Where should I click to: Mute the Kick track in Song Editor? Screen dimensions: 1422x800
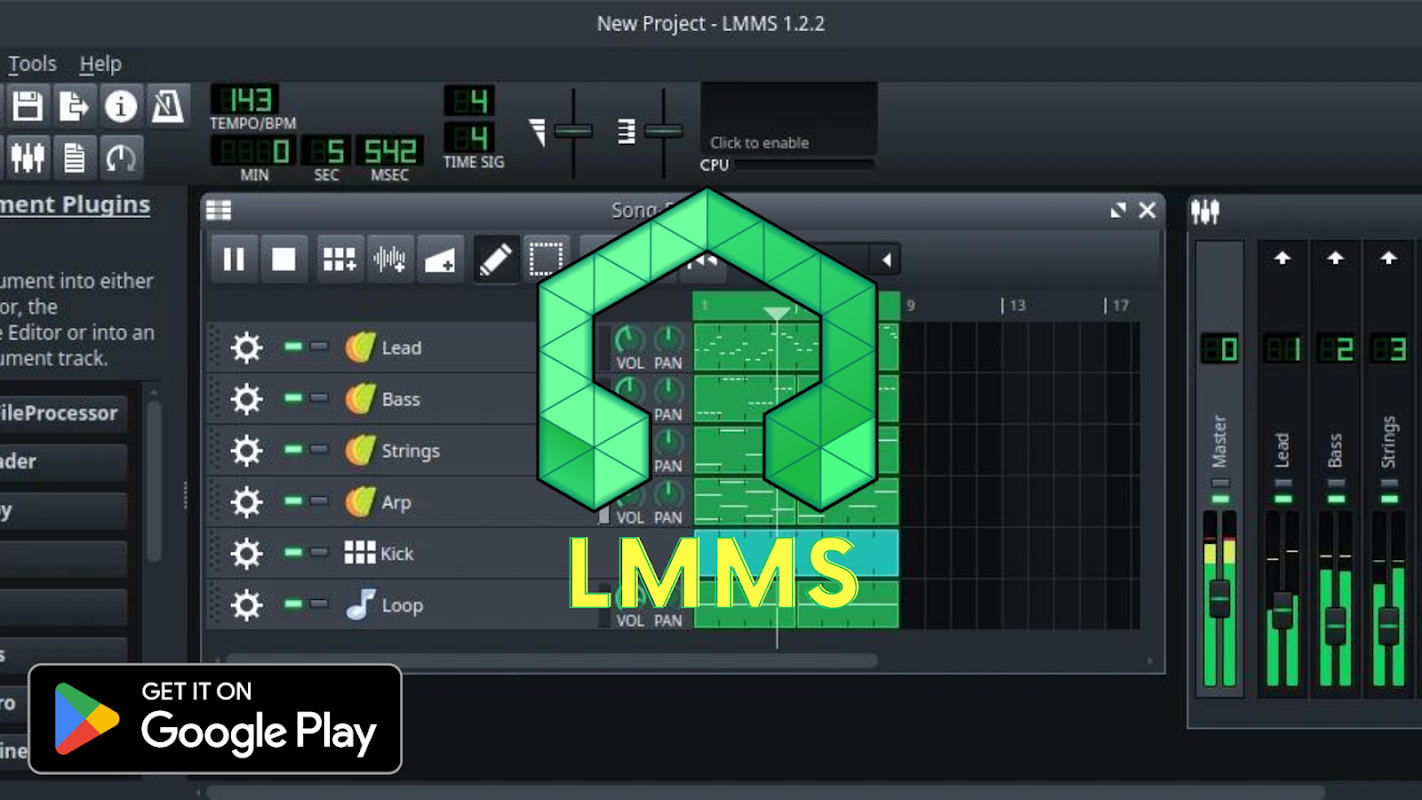click(x=294, y=553)
